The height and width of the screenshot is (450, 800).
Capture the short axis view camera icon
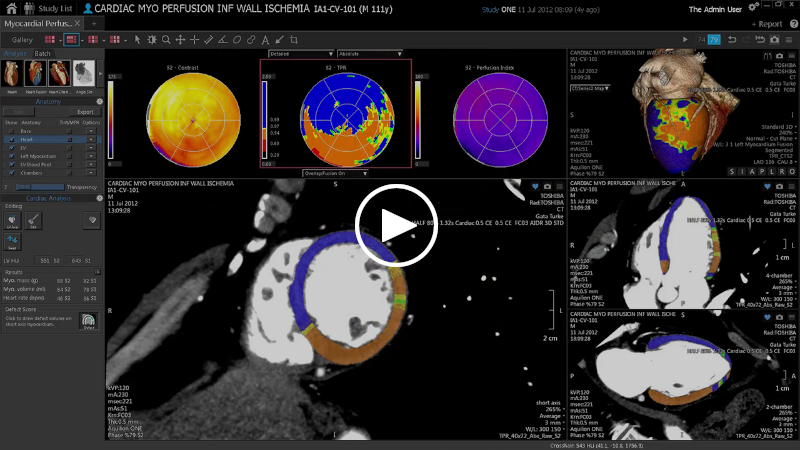pyautogui.click(x=547, y=187)
